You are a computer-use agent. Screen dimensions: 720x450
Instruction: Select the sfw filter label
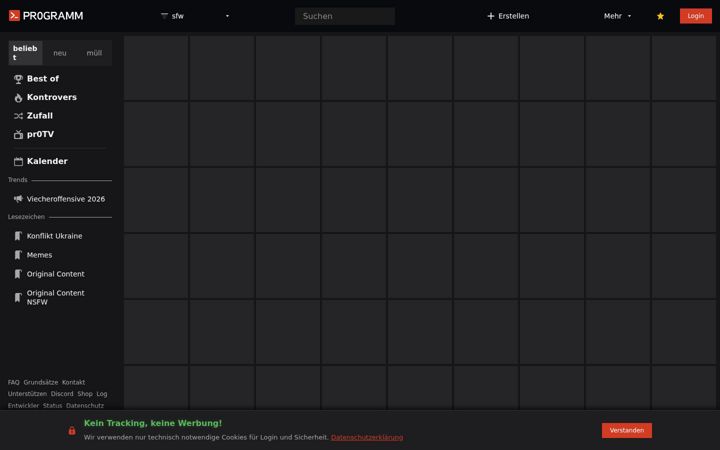coord(178,16)
